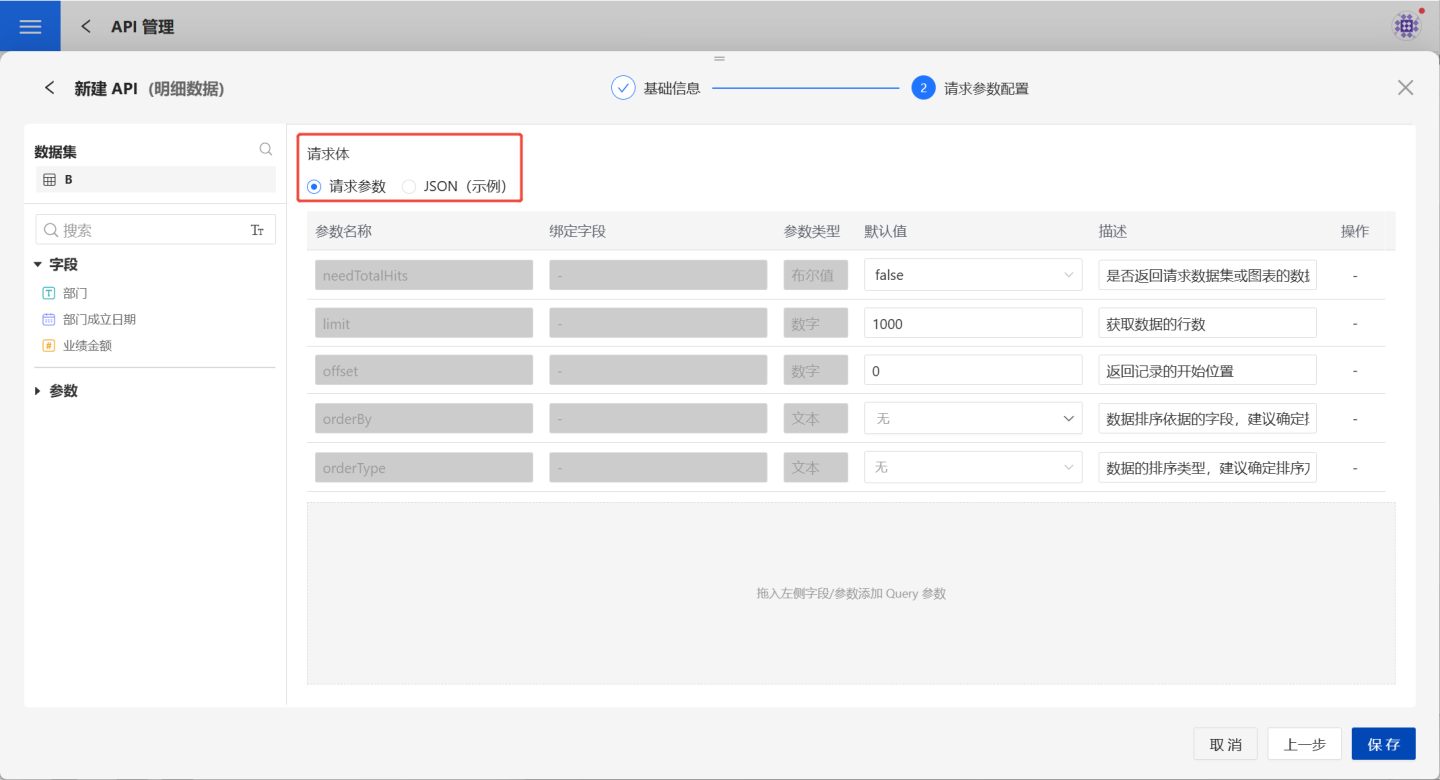
Task: Close the dialog with the X icon
Action: point(1405,88)
